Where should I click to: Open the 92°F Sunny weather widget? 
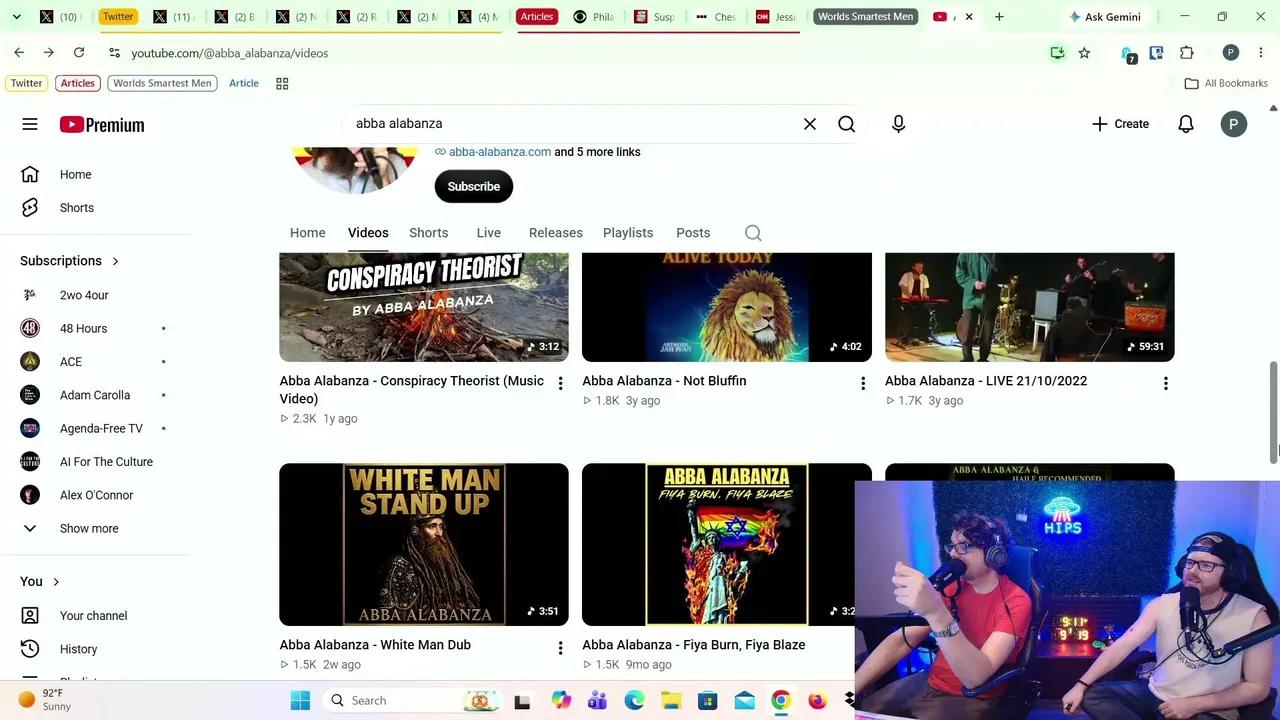click(46, 700)
